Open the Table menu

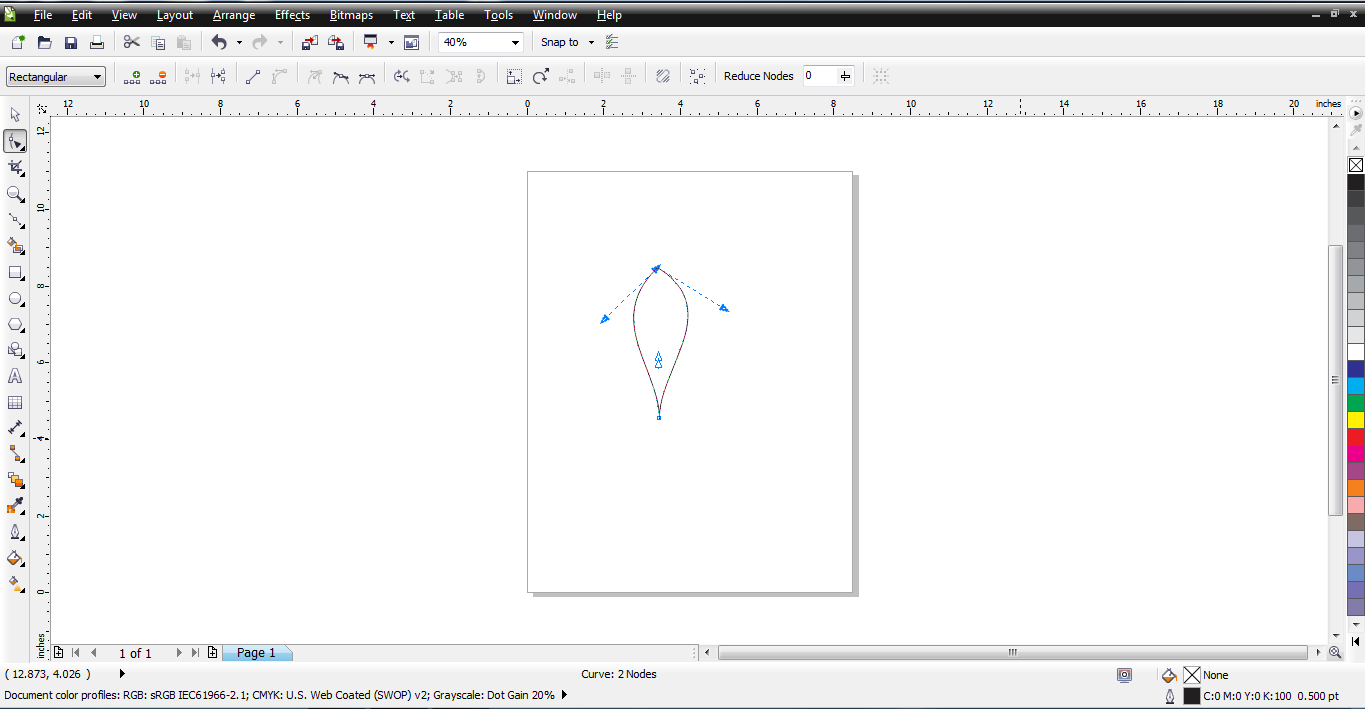pos(449,15)
